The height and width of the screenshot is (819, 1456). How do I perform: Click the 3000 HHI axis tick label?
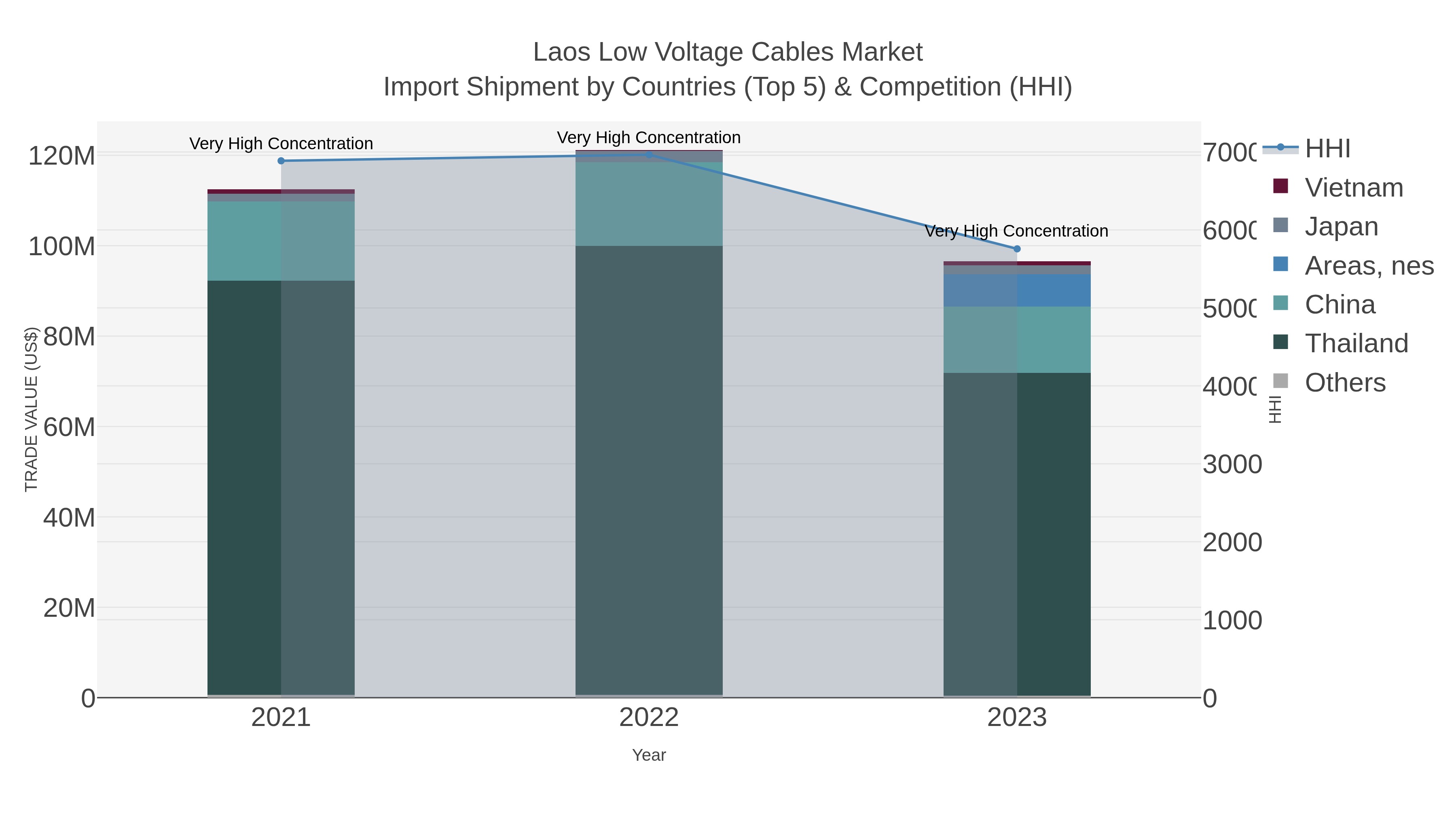(x=1232, y=465)
